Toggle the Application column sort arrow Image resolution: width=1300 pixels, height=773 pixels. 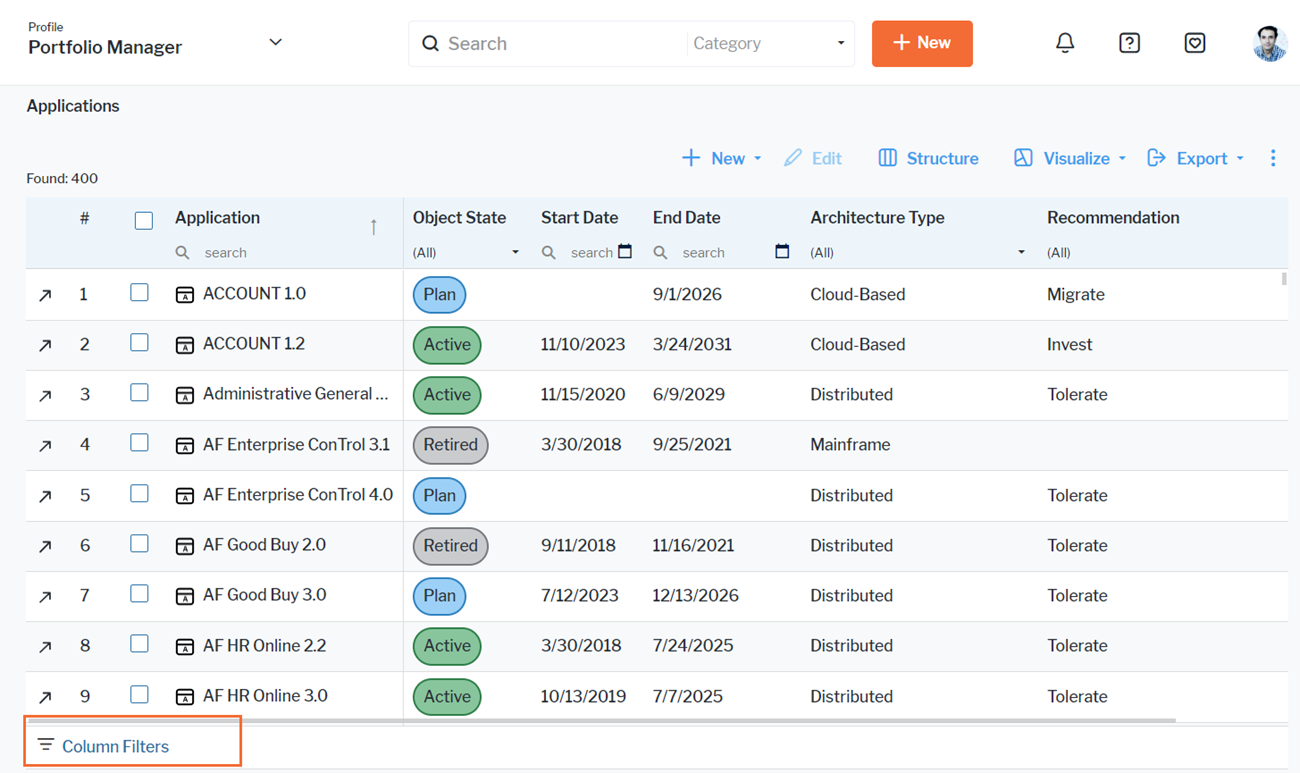373,227
